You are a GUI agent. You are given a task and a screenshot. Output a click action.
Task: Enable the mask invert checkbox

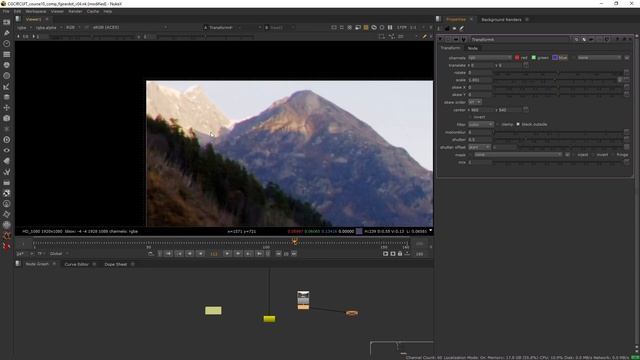(593, 155)
